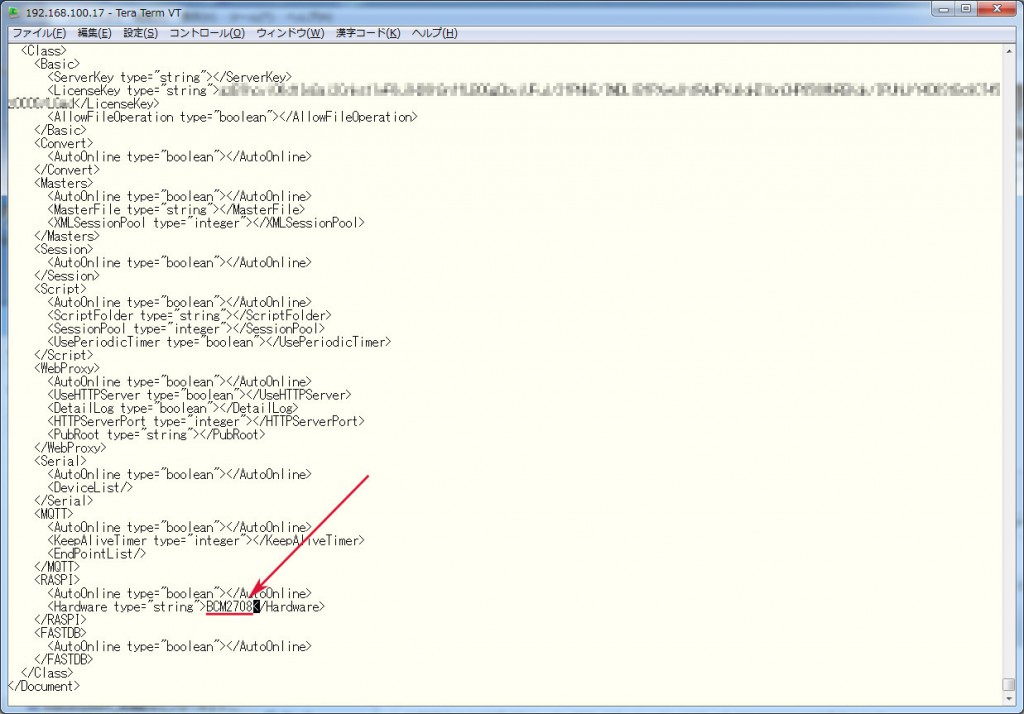The height and width of the screenshot is (714, 1024).
Task: Click the scrollbar up arrow
Action: tap(1009, 51)
